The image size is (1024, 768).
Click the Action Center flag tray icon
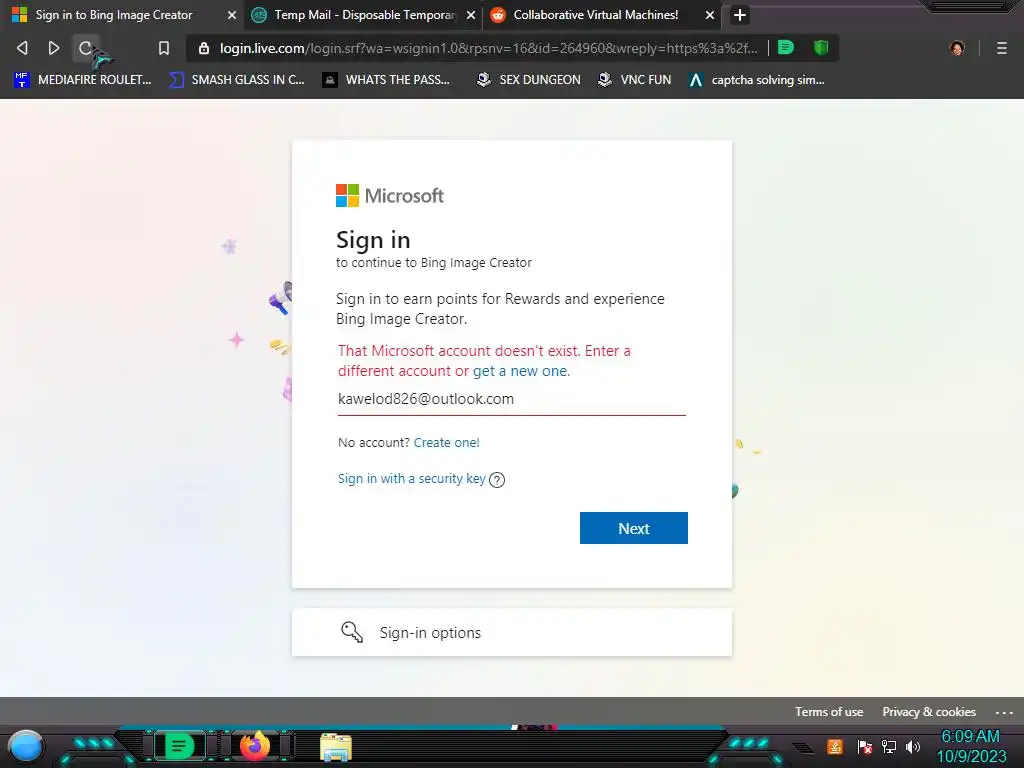(865, 746)
